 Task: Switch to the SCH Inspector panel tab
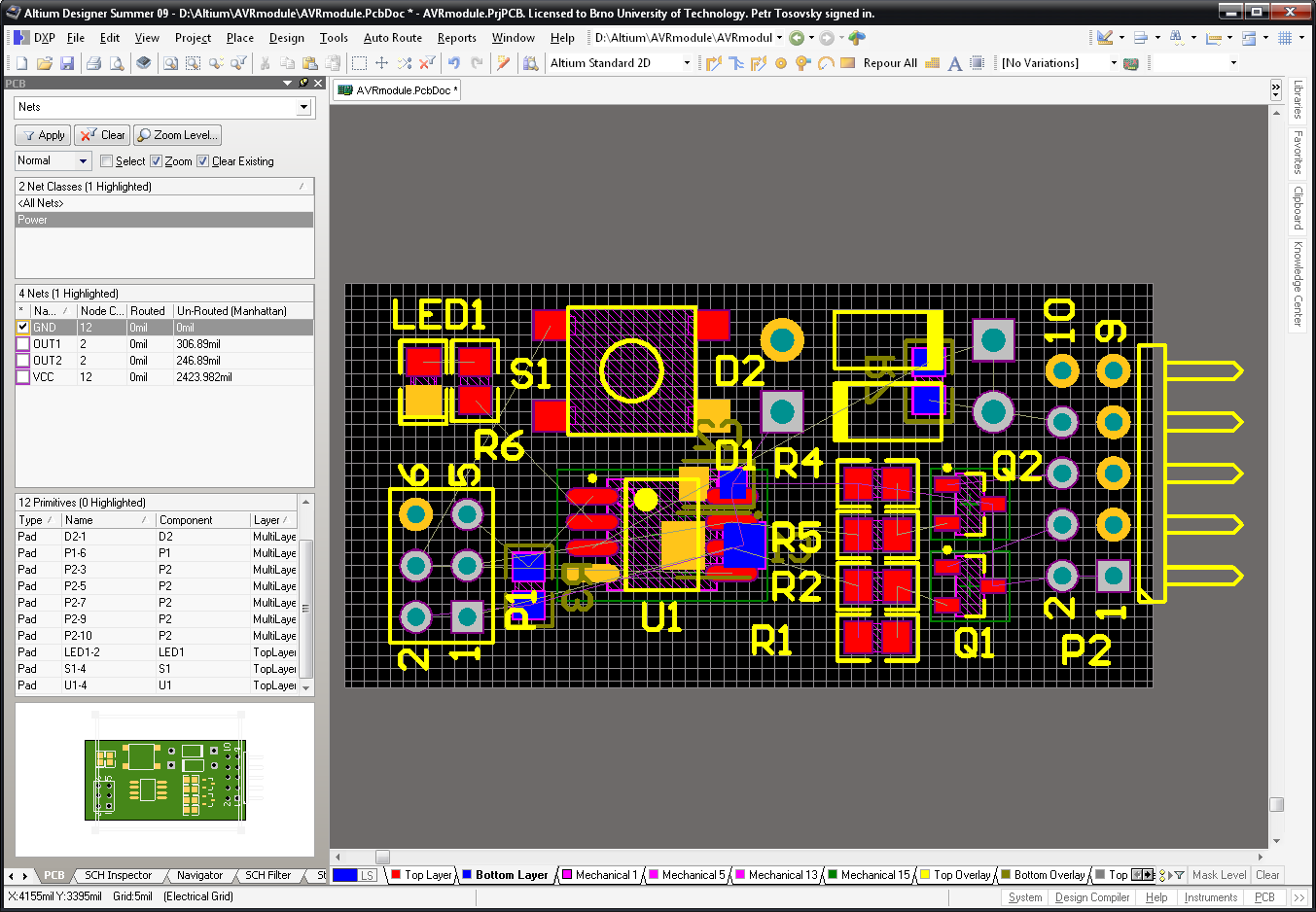tap(118, 875)
